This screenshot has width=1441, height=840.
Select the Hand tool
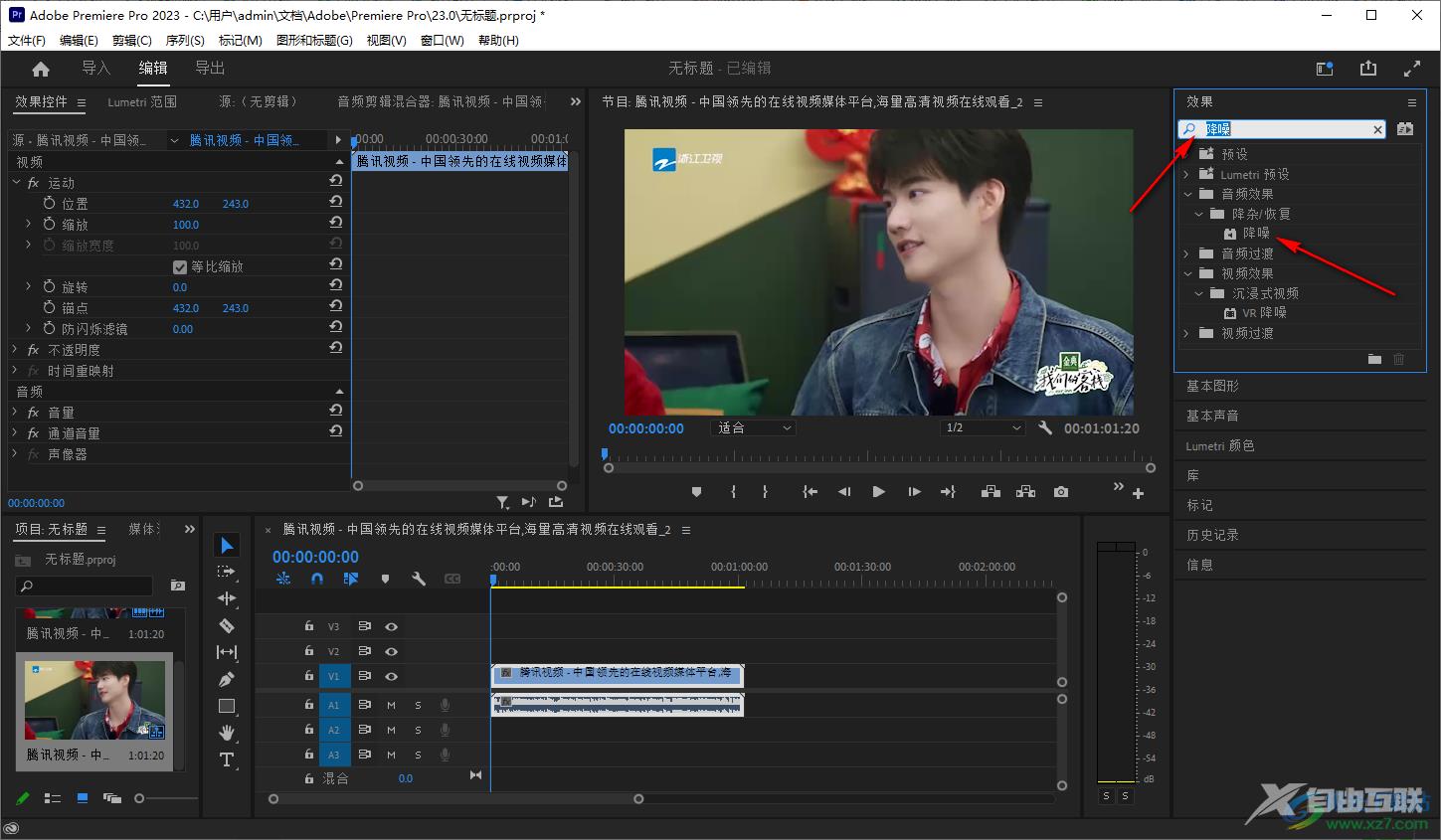(x=227, y=733)
